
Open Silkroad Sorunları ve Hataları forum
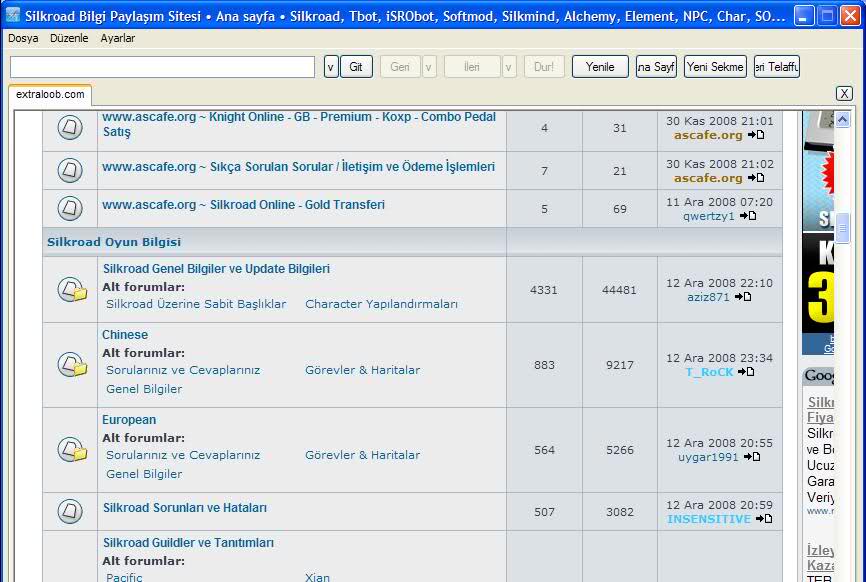coord(184,508)
